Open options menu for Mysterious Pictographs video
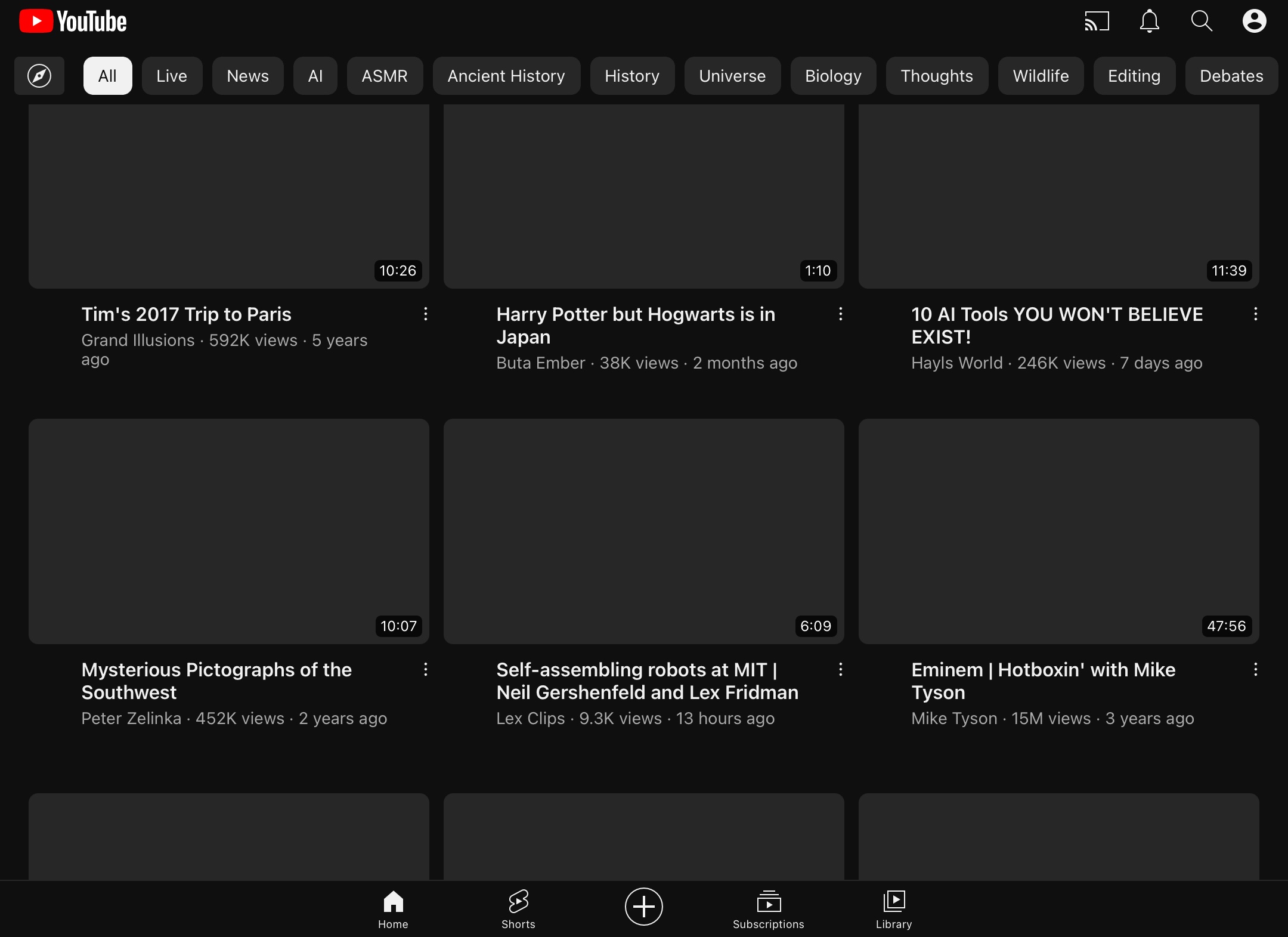The image size is (1288, 937). pyautogui.click(x=425, y=670)
